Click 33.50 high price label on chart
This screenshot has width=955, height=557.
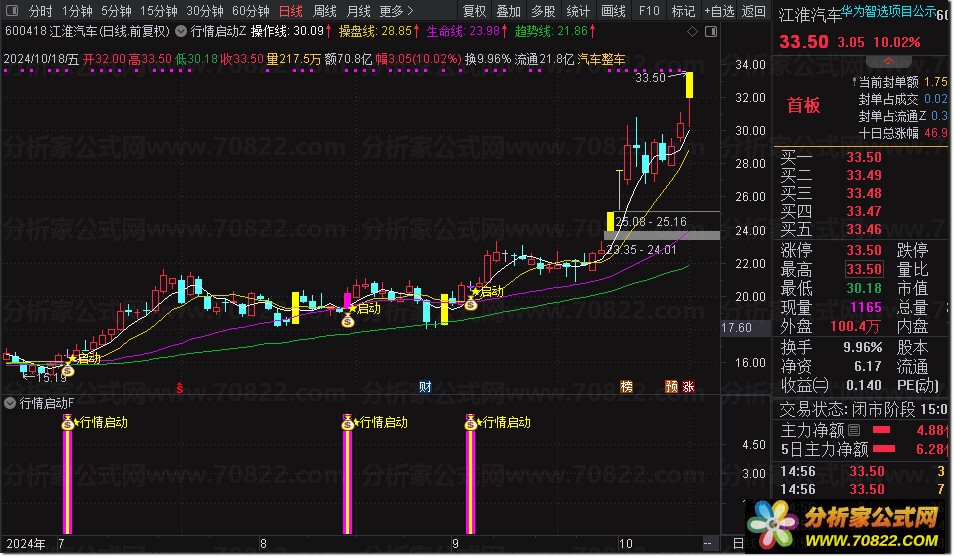point(650,78)
